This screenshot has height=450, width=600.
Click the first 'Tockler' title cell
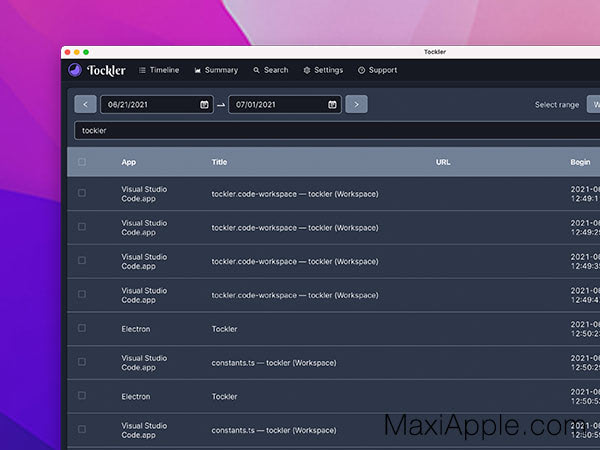(x=224, y=329)
